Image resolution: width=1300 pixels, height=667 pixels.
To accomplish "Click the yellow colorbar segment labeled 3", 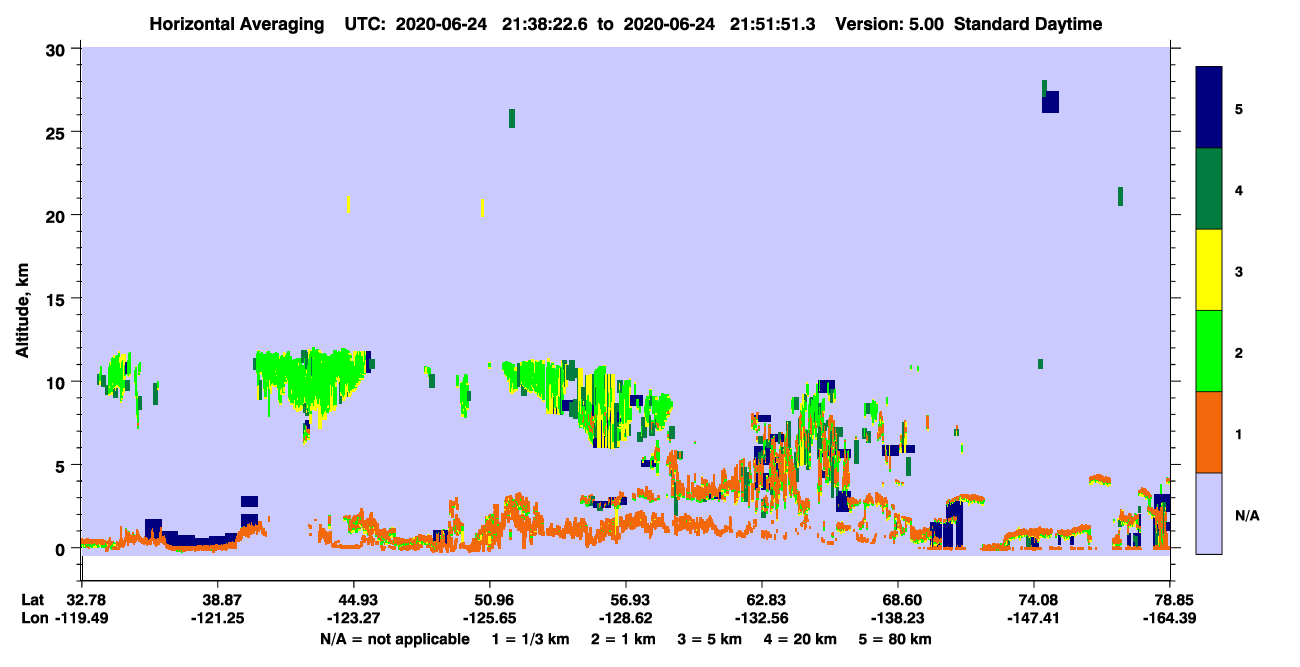I will pyautogui.click(x=1209, y=270).
